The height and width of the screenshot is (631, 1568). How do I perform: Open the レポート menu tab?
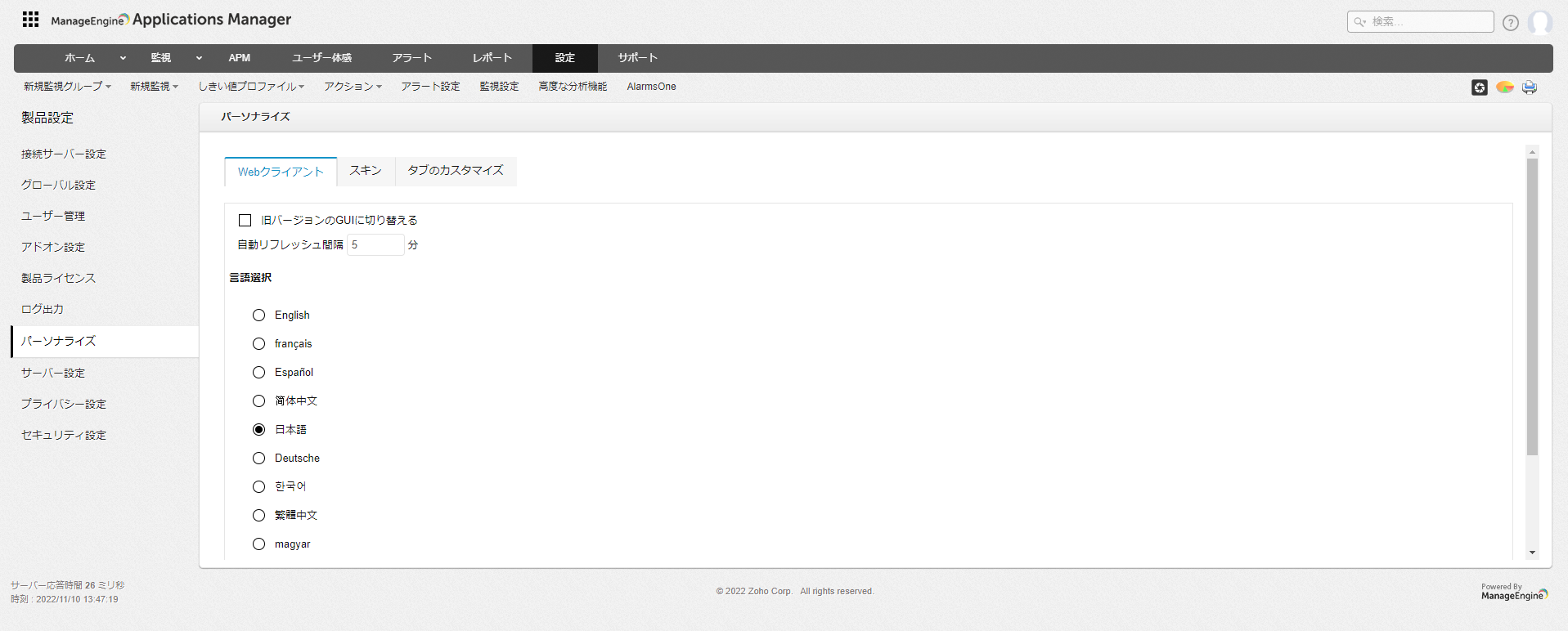[x=492, y=58]
